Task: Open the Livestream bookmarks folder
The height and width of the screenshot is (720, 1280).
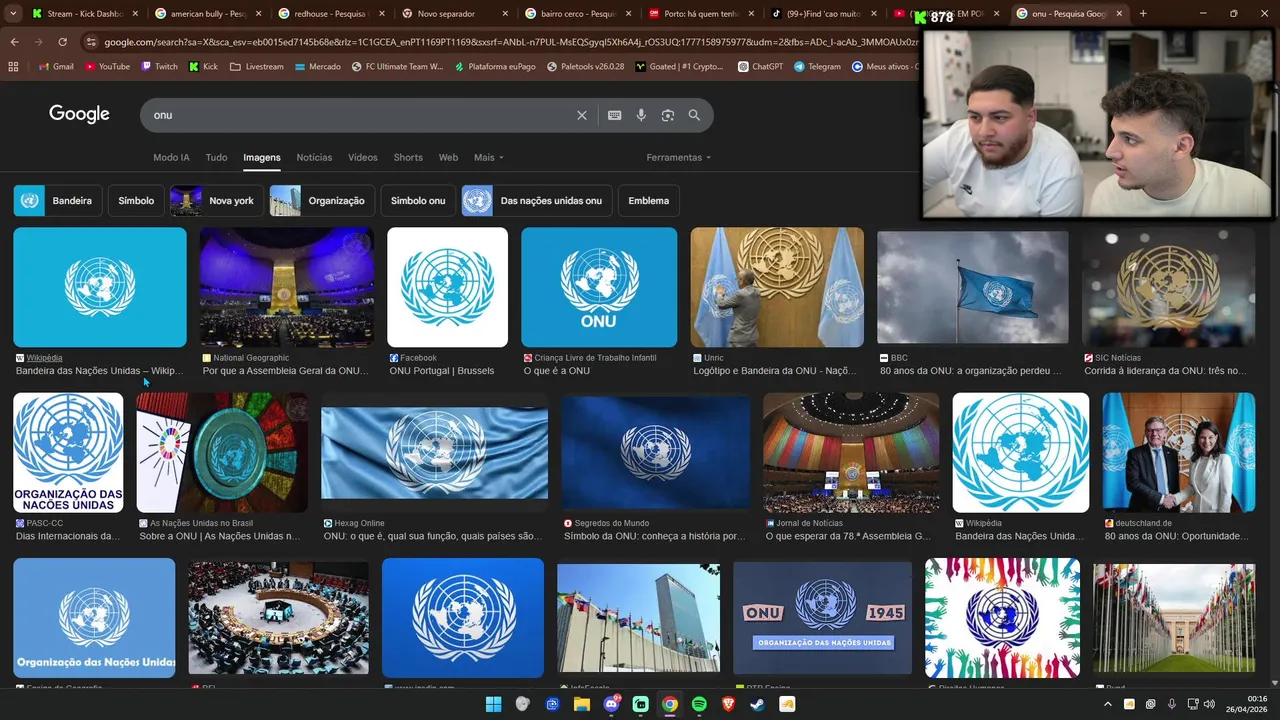Action: (256, 67)
